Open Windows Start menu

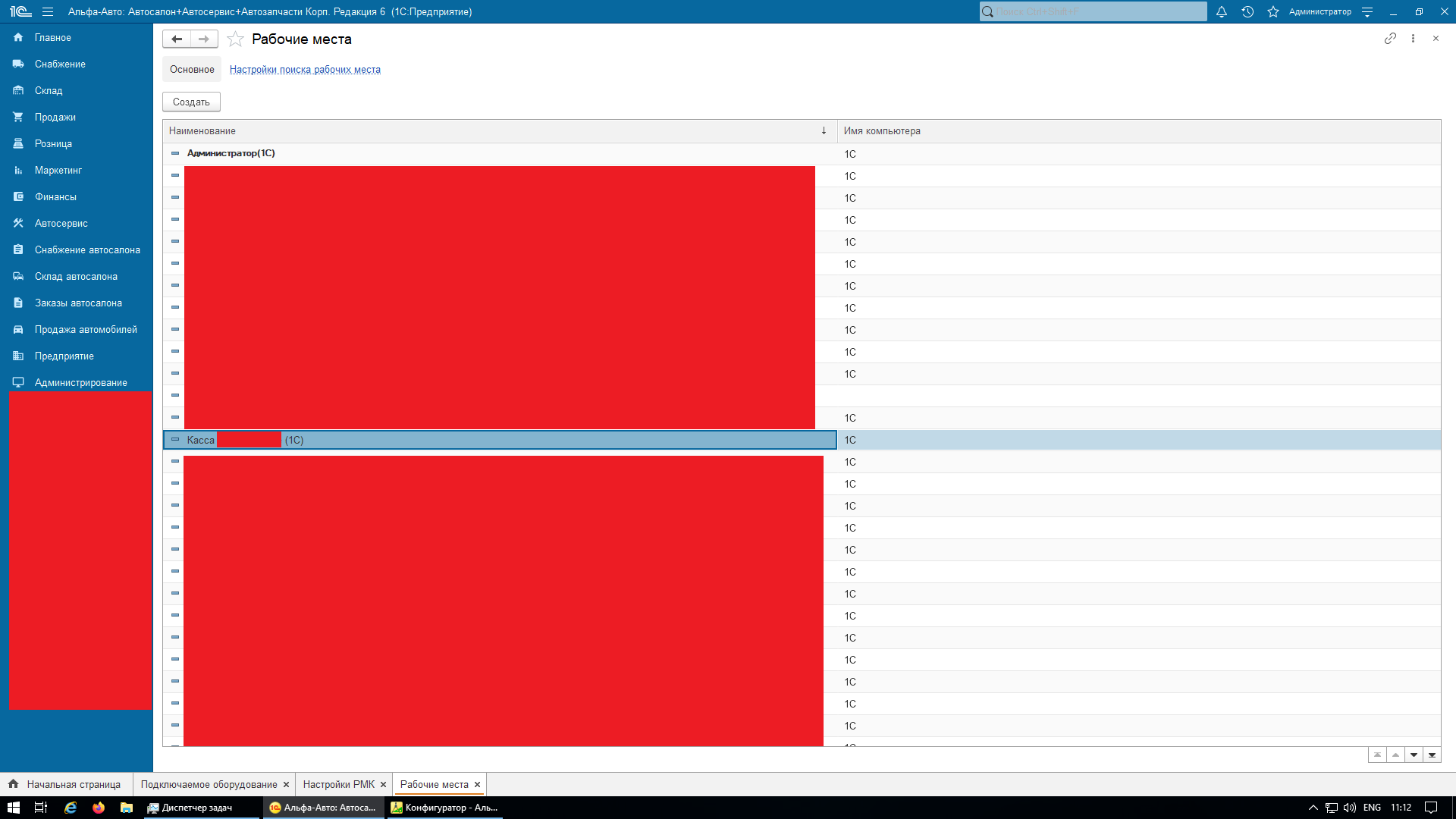coord(14,808)
